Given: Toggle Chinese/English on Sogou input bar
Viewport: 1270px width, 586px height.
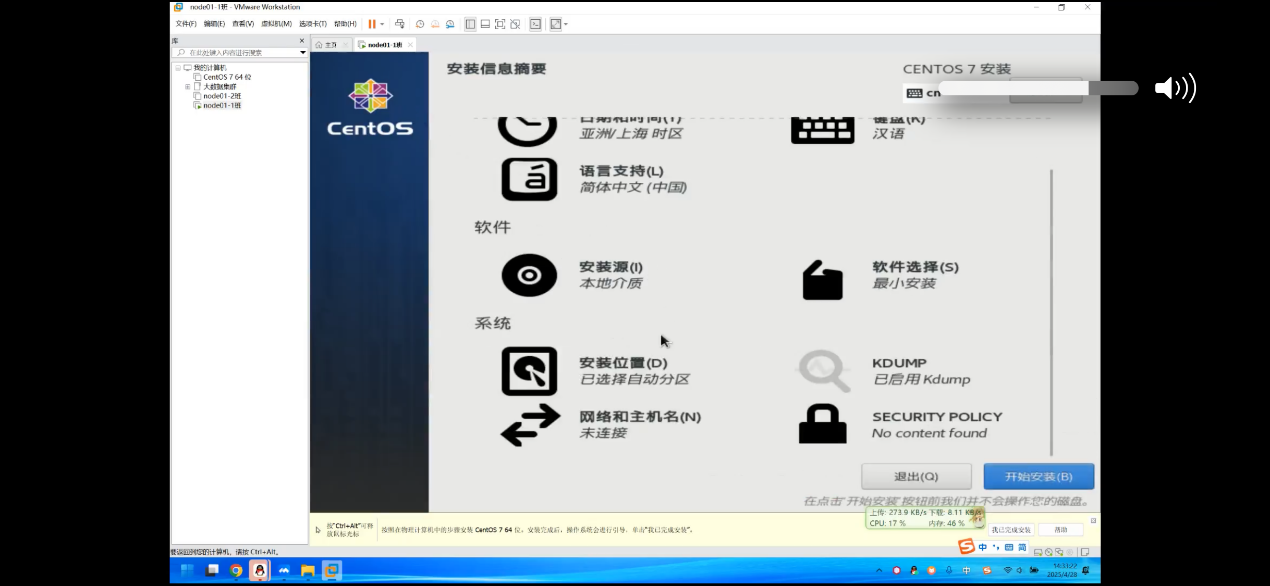Looking at the screenshot, I should pos(983,546).
